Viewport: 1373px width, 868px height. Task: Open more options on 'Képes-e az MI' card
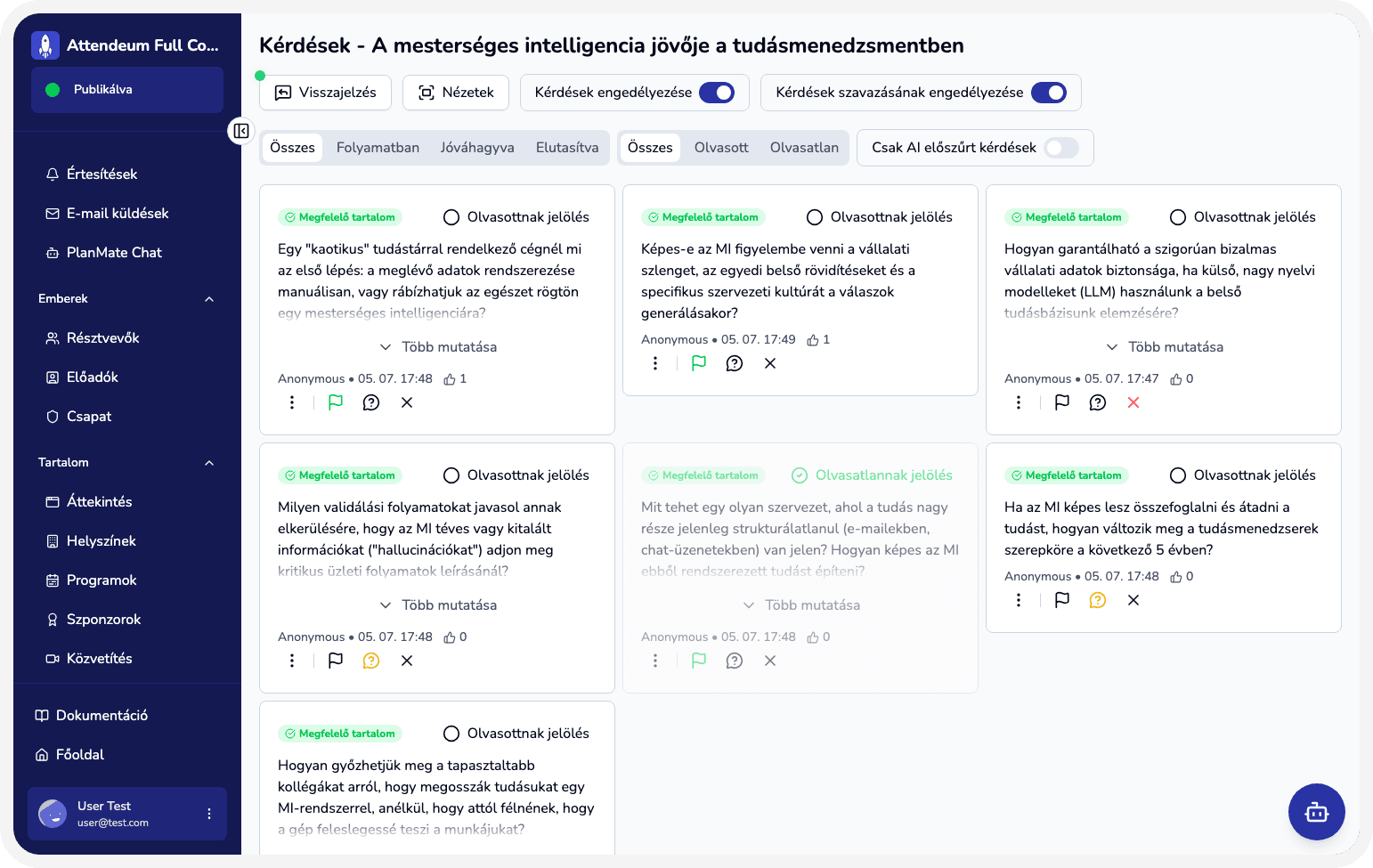click(x=655, y=363)
